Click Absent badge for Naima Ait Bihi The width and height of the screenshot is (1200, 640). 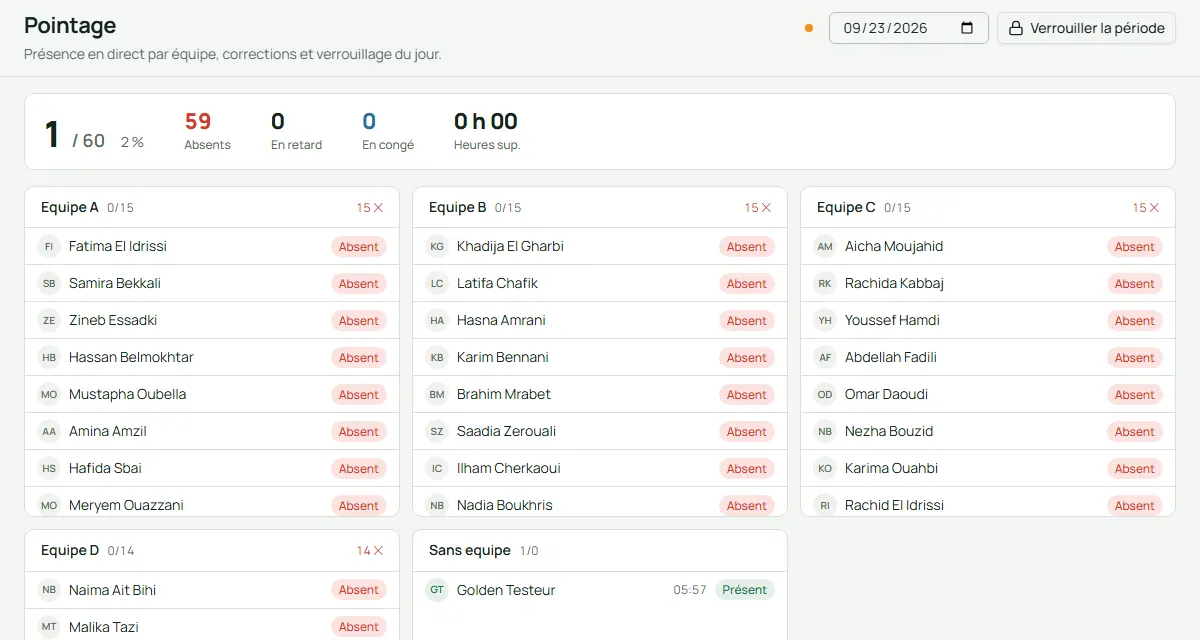(359, 590)
